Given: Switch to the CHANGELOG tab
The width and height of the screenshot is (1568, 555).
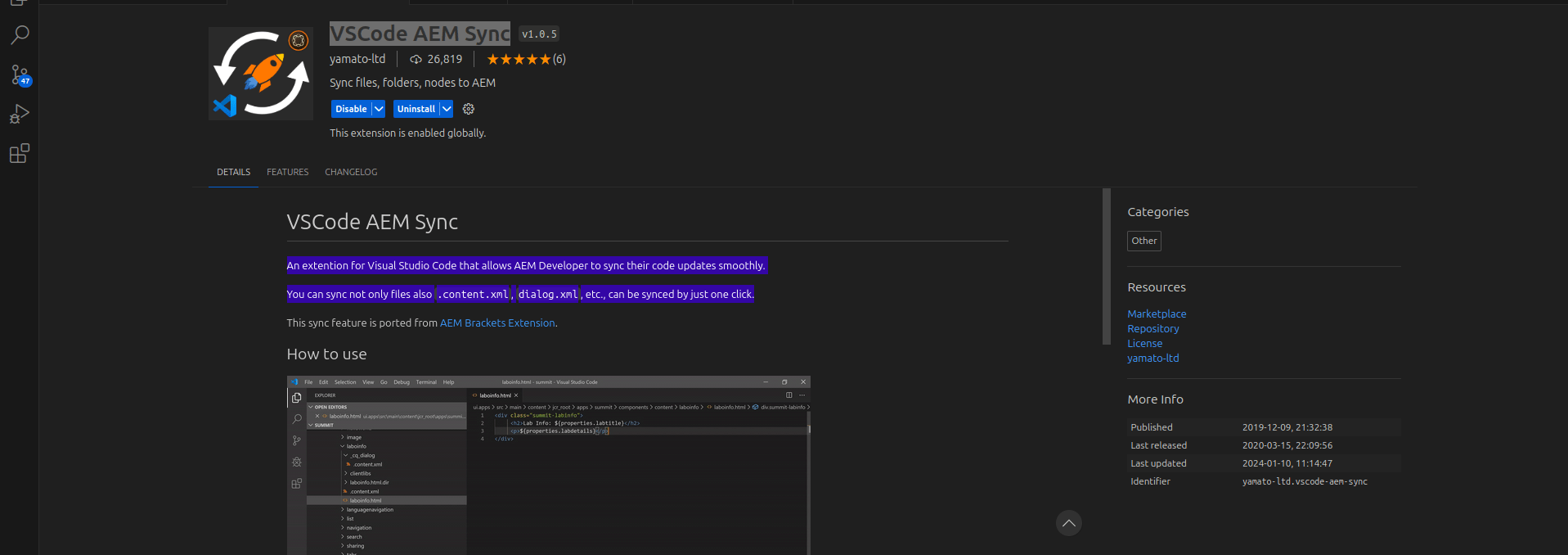Looking at the screenshot, I should pos(351,172).
